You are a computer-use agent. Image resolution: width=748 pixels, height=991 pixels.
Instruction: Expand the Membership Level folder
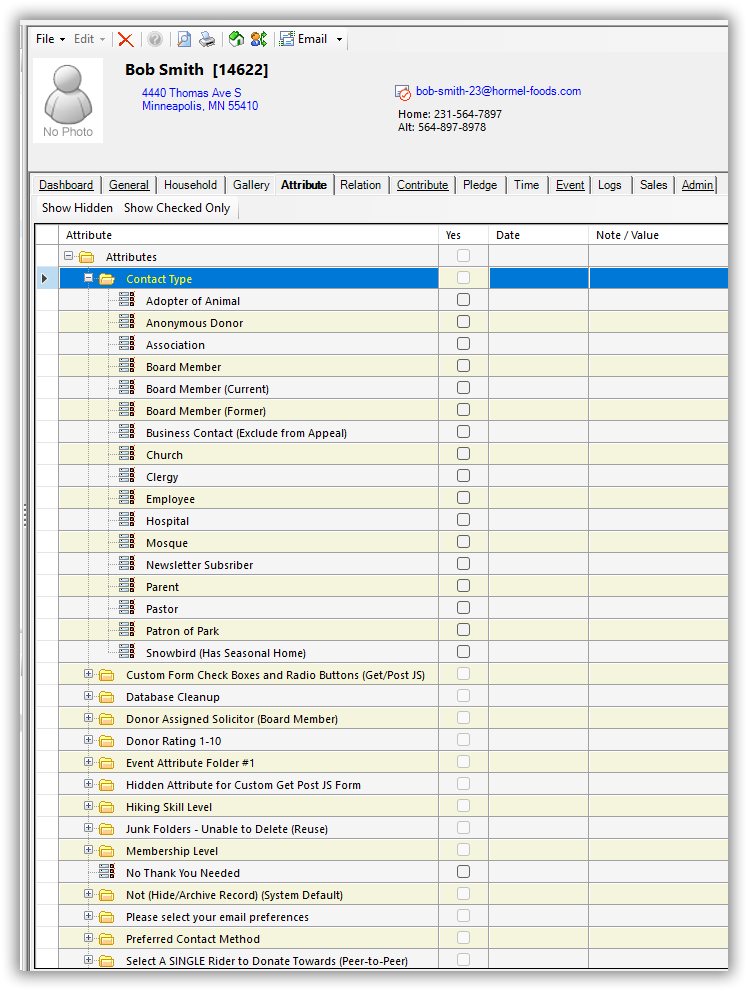click(89, 850)
